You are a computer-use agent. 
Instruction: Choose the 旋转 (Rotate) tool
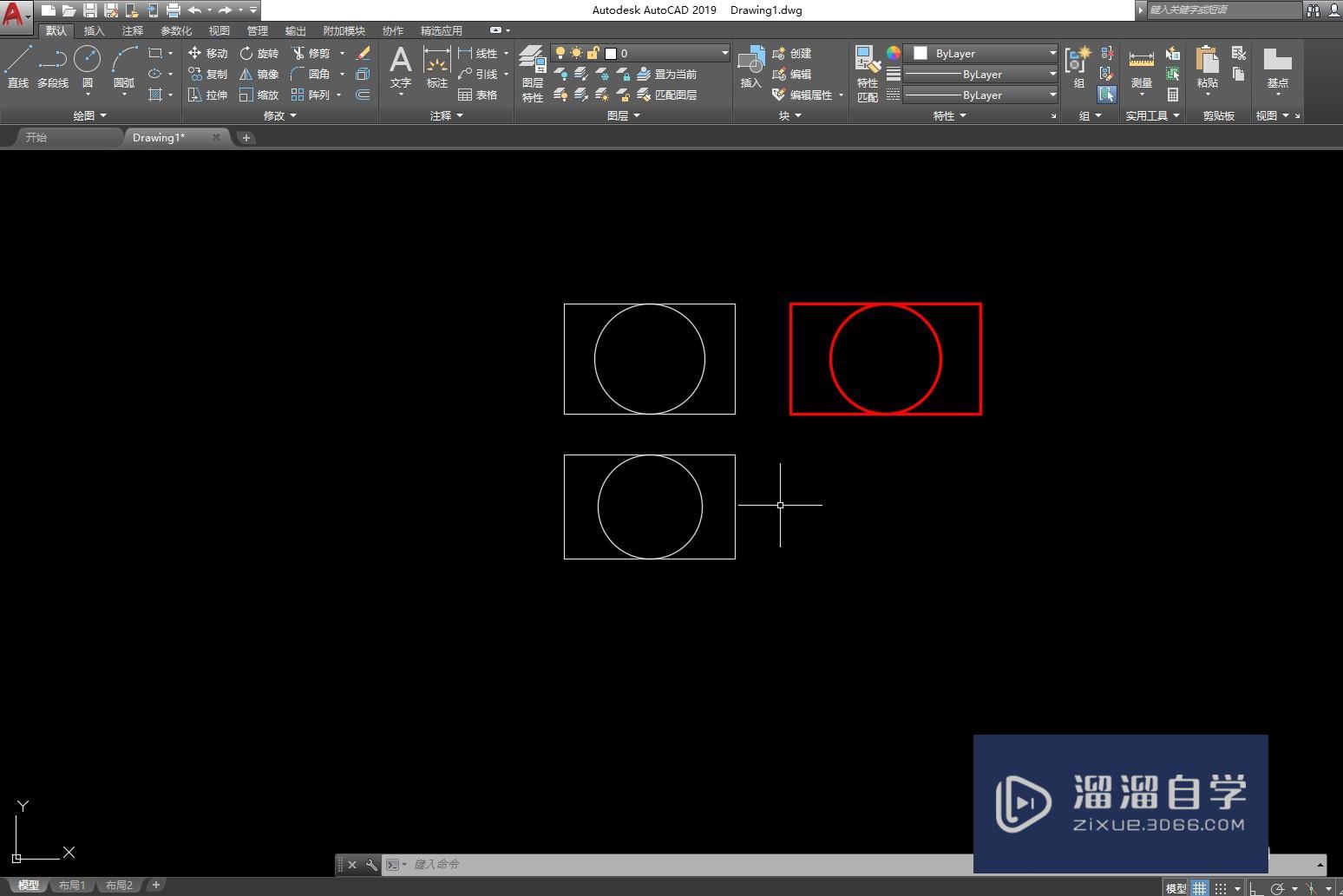pyautogui.click(x=259, y=53)
